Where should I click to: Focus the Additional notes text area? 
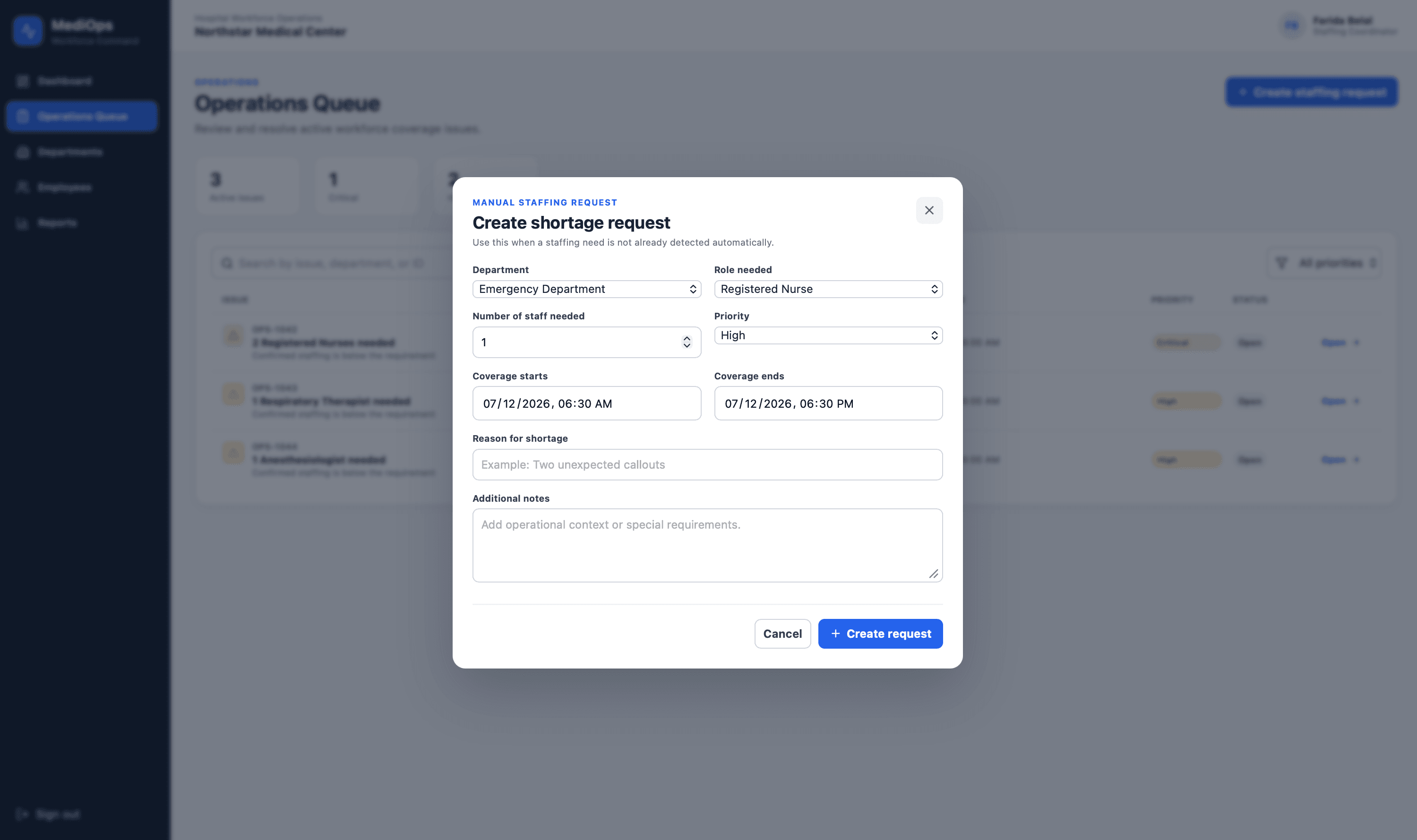tap(707, 545)
